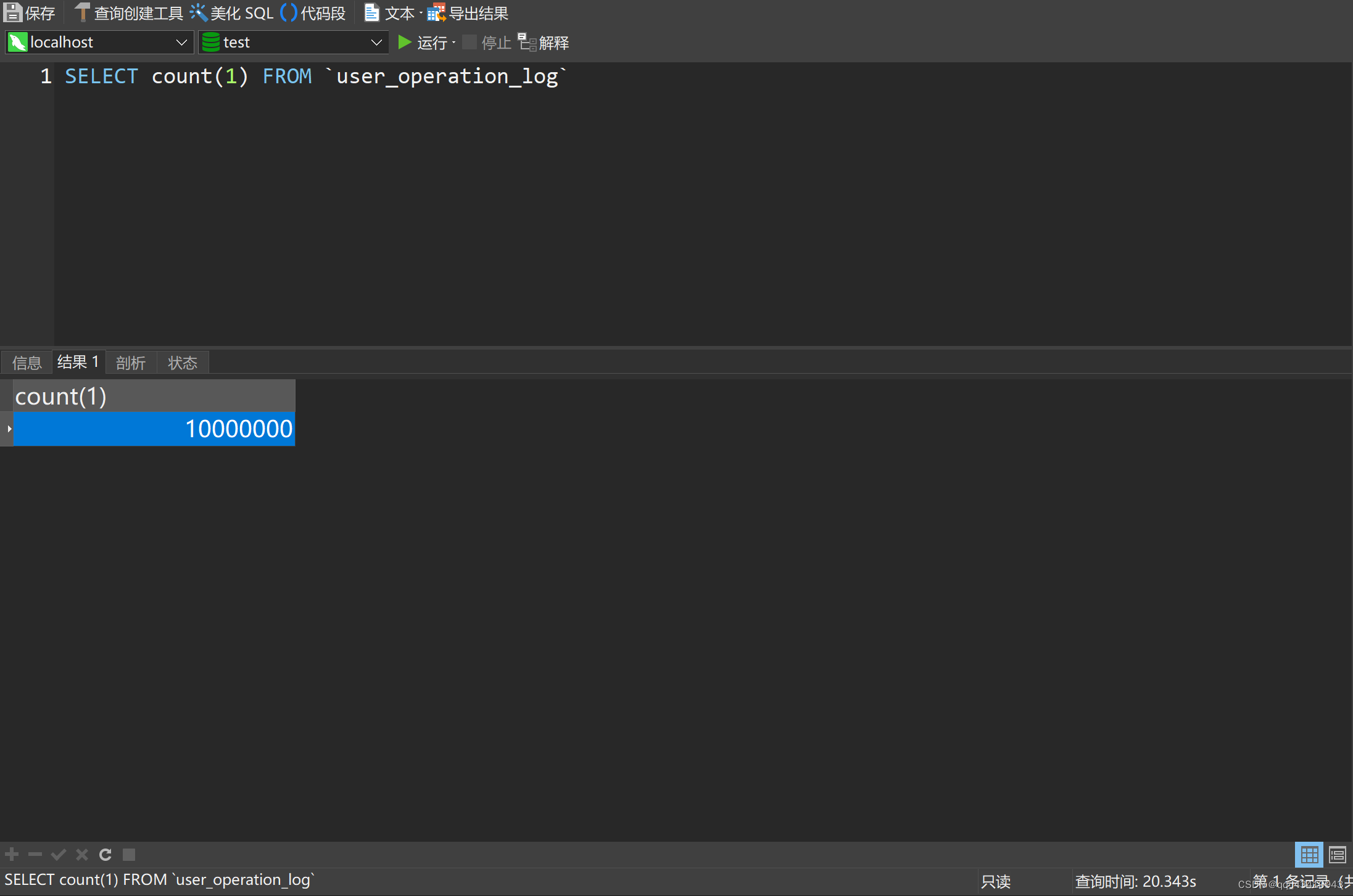Expand the Text (文本) dropdown arrow
1353x896 pixels.
pos(421,13)
